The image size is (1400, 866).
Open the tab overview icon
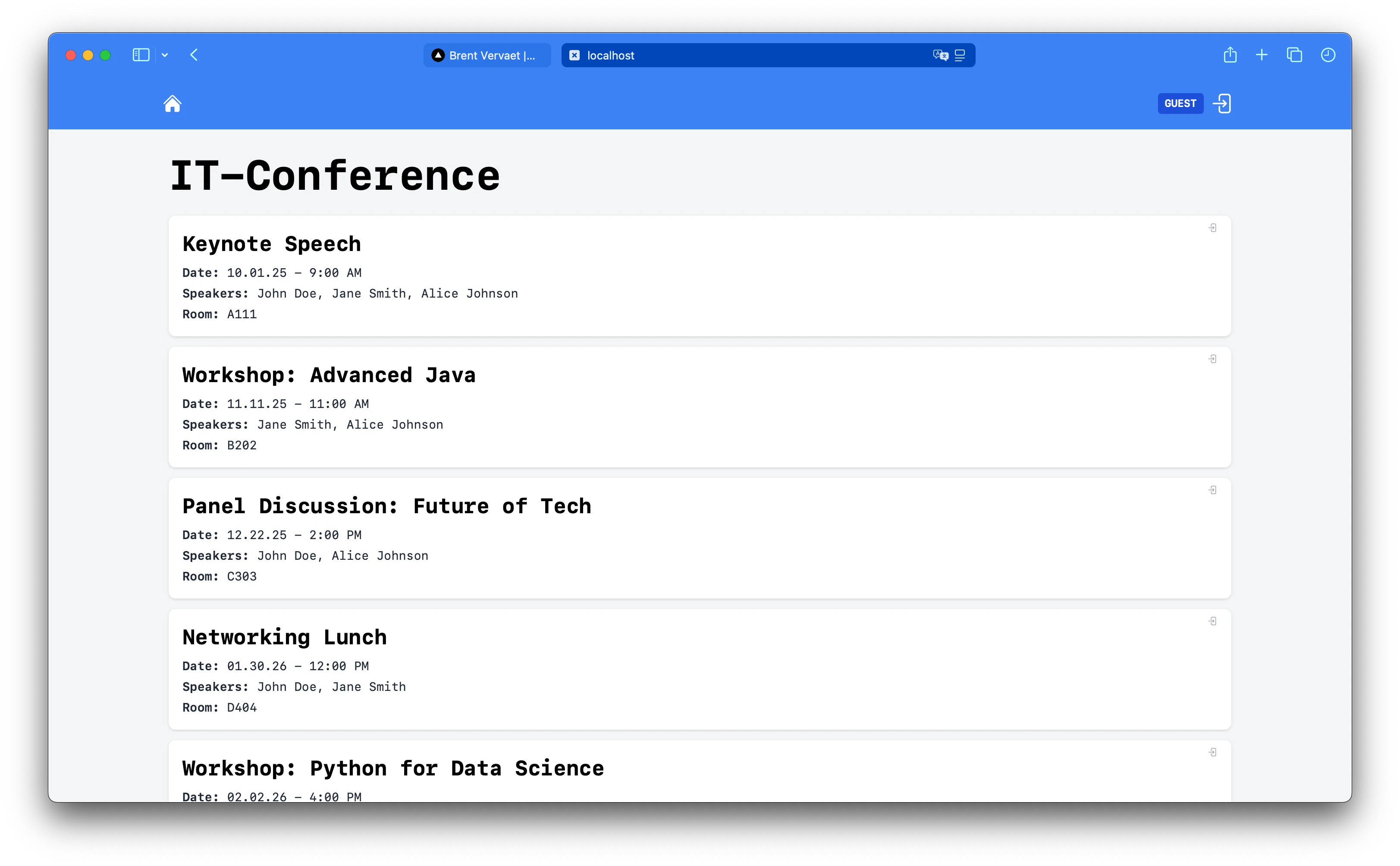(1295, 55)
